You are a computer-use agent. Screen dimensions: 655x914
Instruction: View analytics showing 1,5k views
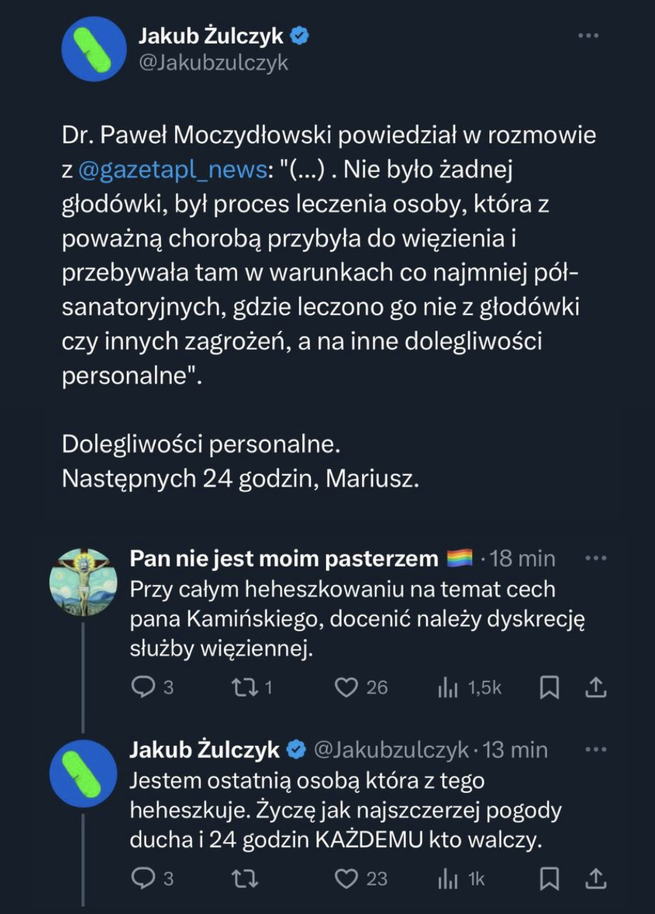tap(447, 687)
